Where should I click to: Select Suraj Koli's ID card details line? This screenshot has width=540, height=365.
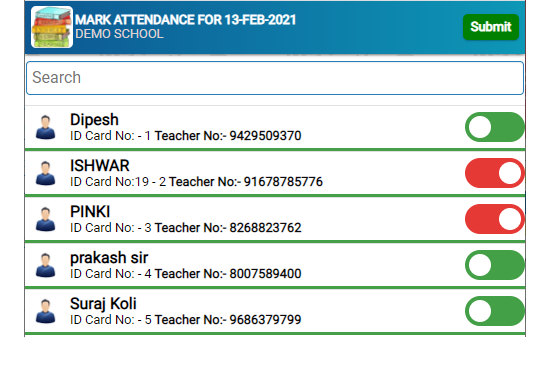point(186,320)
